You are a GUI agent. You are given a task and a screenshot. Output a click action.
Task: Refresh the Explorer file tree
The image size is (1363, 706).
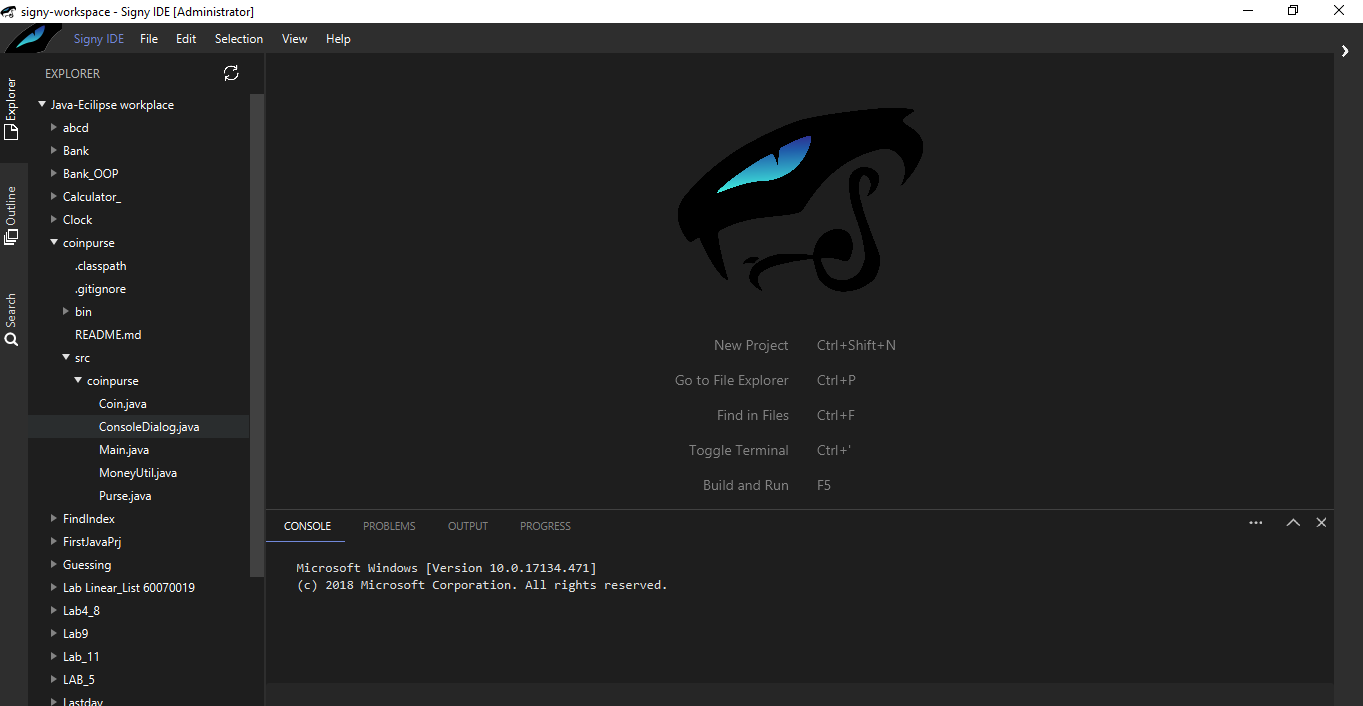click(x=231, y=73)
